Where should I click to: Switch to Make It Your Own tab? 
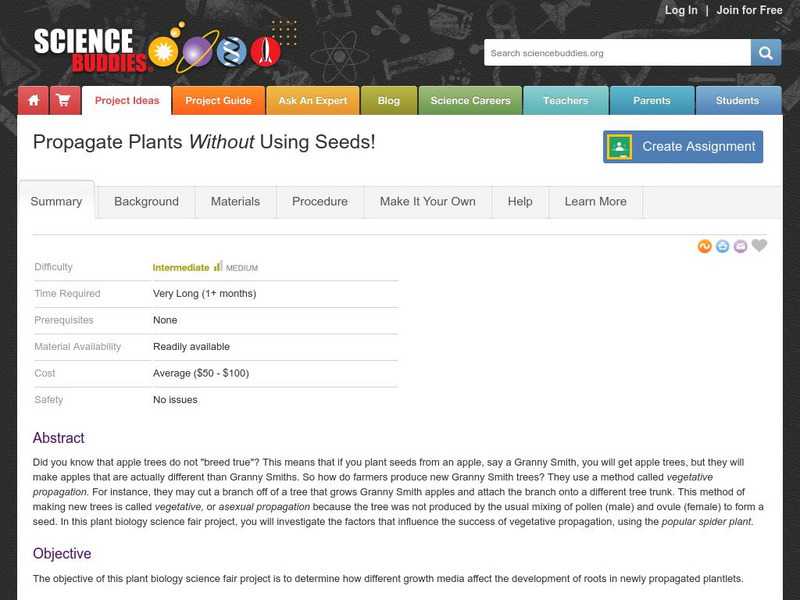click(x=428, y=202)
